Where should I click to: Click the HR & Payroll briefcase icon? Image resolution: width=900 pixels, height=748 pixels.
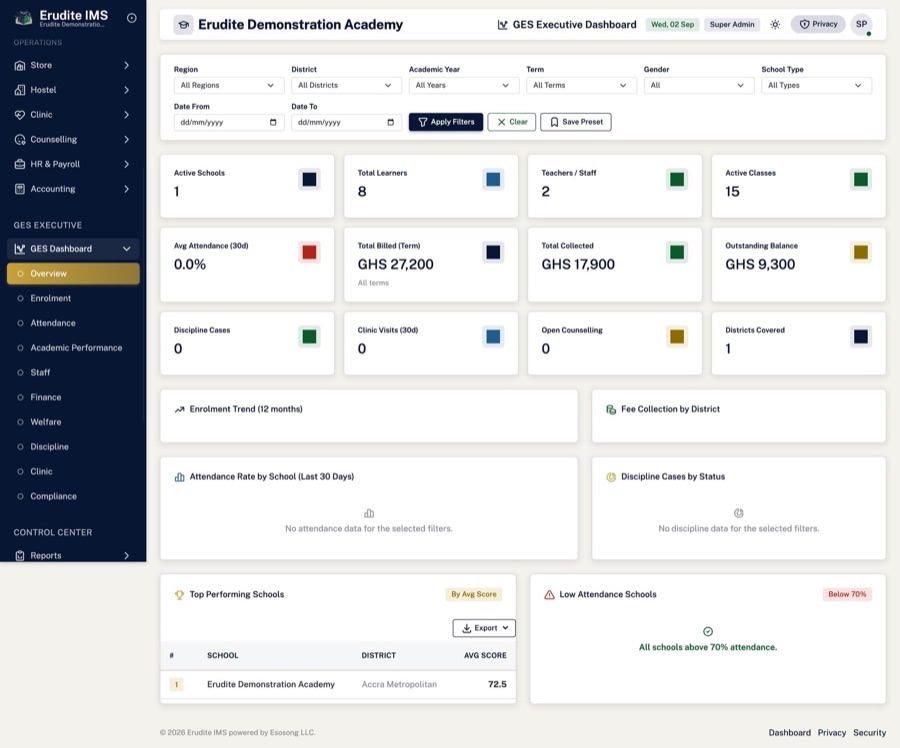point(20,164)
